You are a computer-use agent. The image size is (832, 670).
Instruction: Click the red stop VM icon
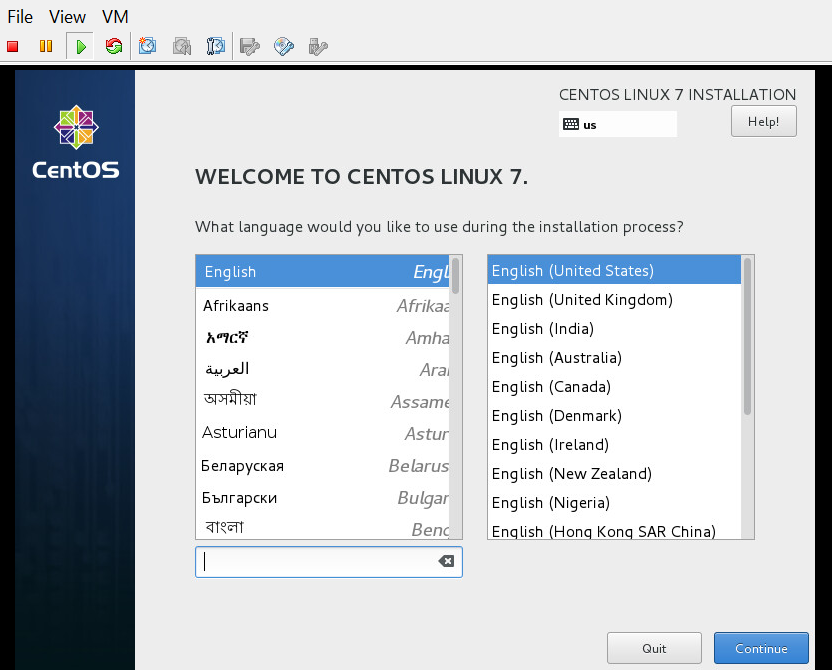point(13,46)
